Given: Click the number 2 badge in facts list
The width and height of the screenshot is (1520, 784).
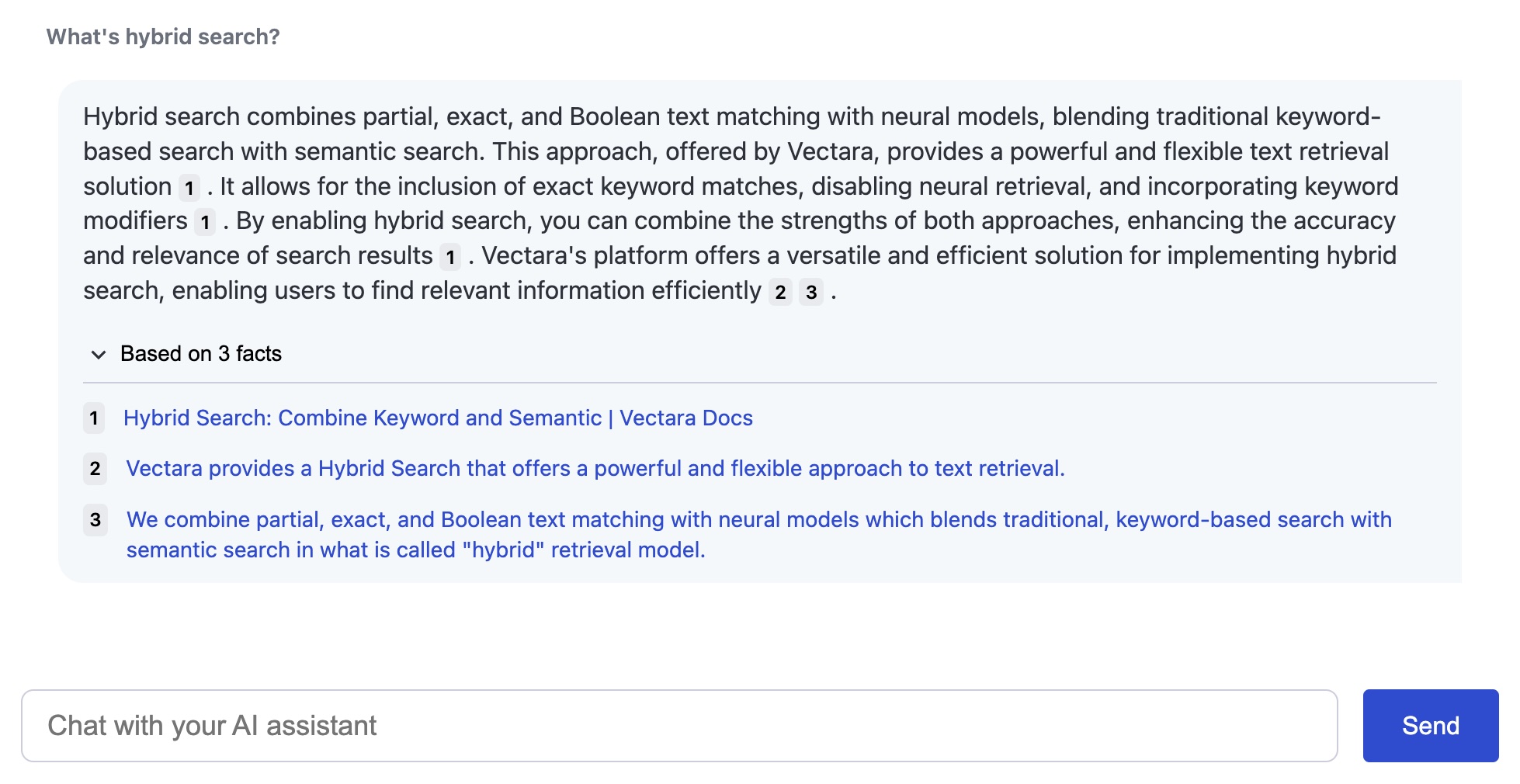Looking at the screenshot, I should pos(95,469).
